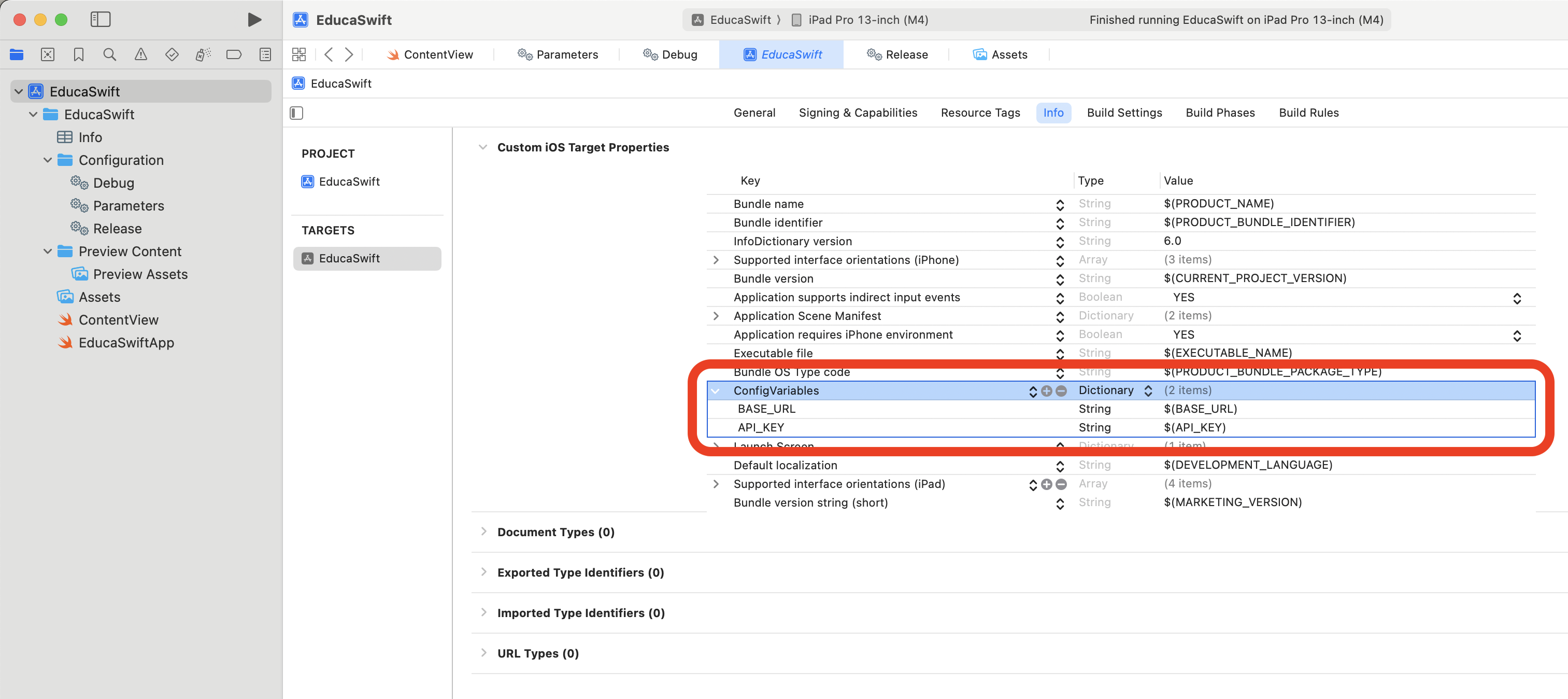
Task: Expand Supported interface orientations (iPad) row
Action: 716,484
